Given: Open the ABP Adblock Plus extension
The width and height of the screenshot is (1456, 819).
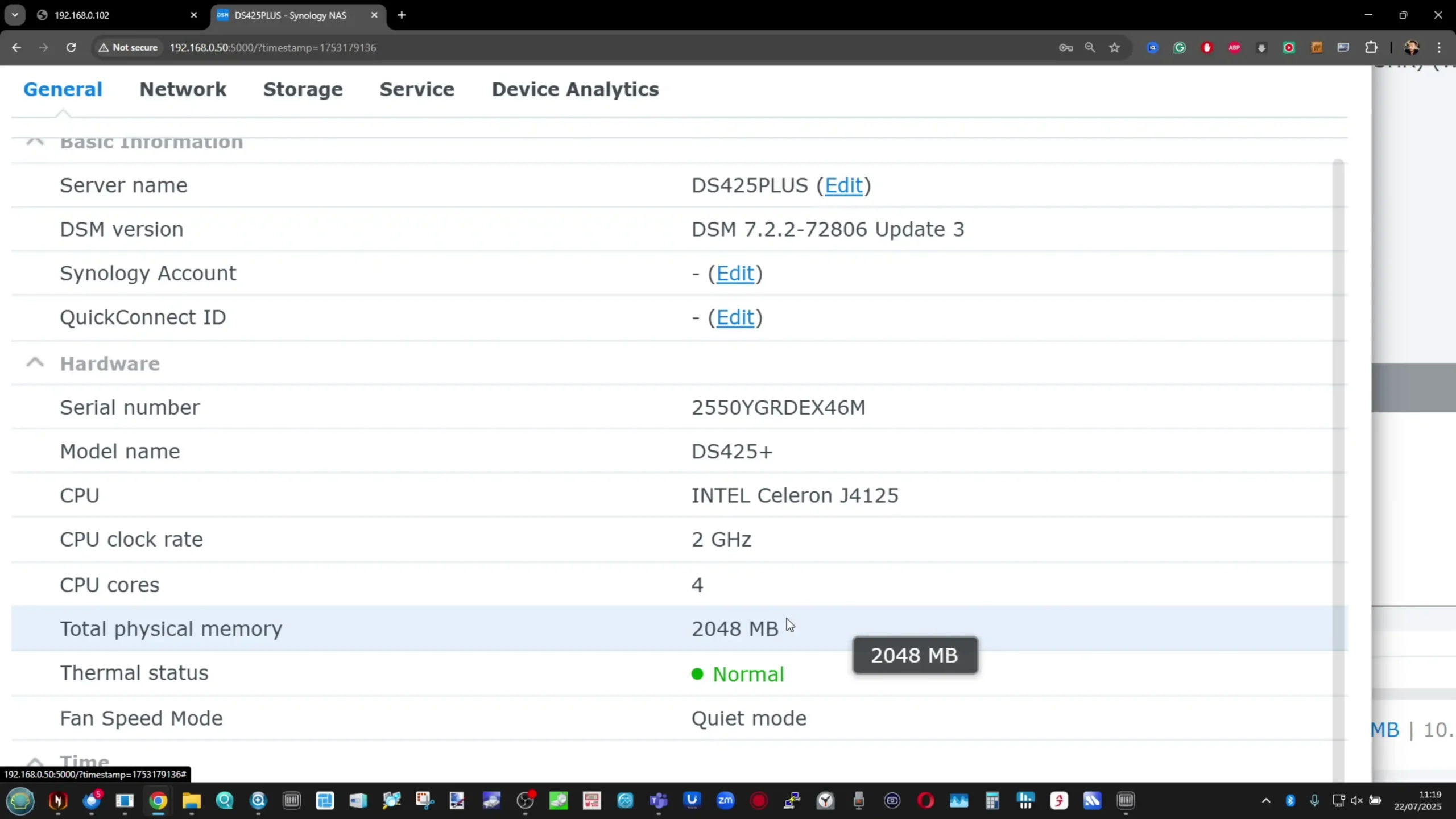Looking at the screenshot, I should pyautogui.click(x=1234, y=48).
